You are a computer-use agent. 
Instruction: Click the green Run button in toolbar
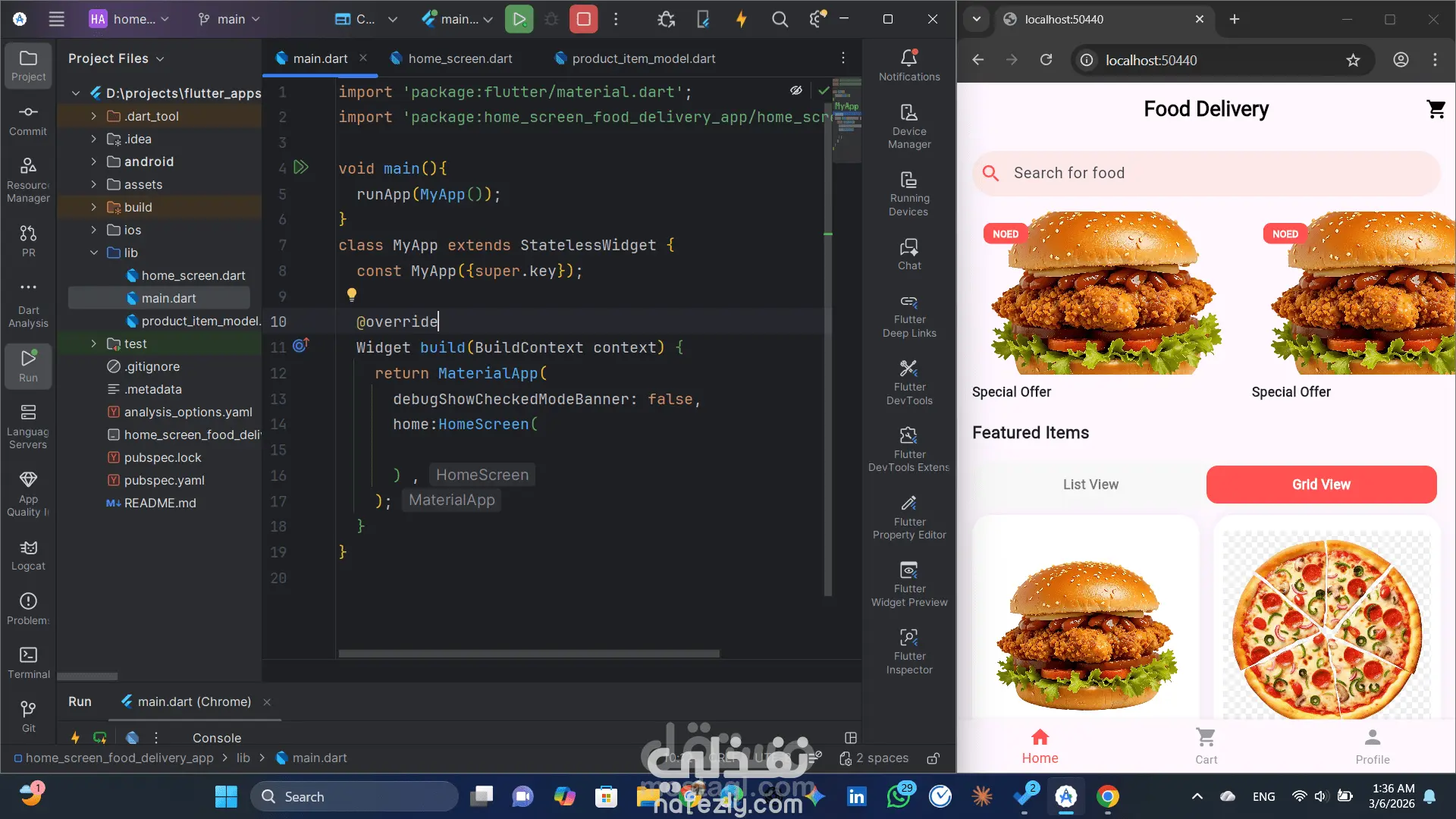pyautogui.click(x=519, y=19)
